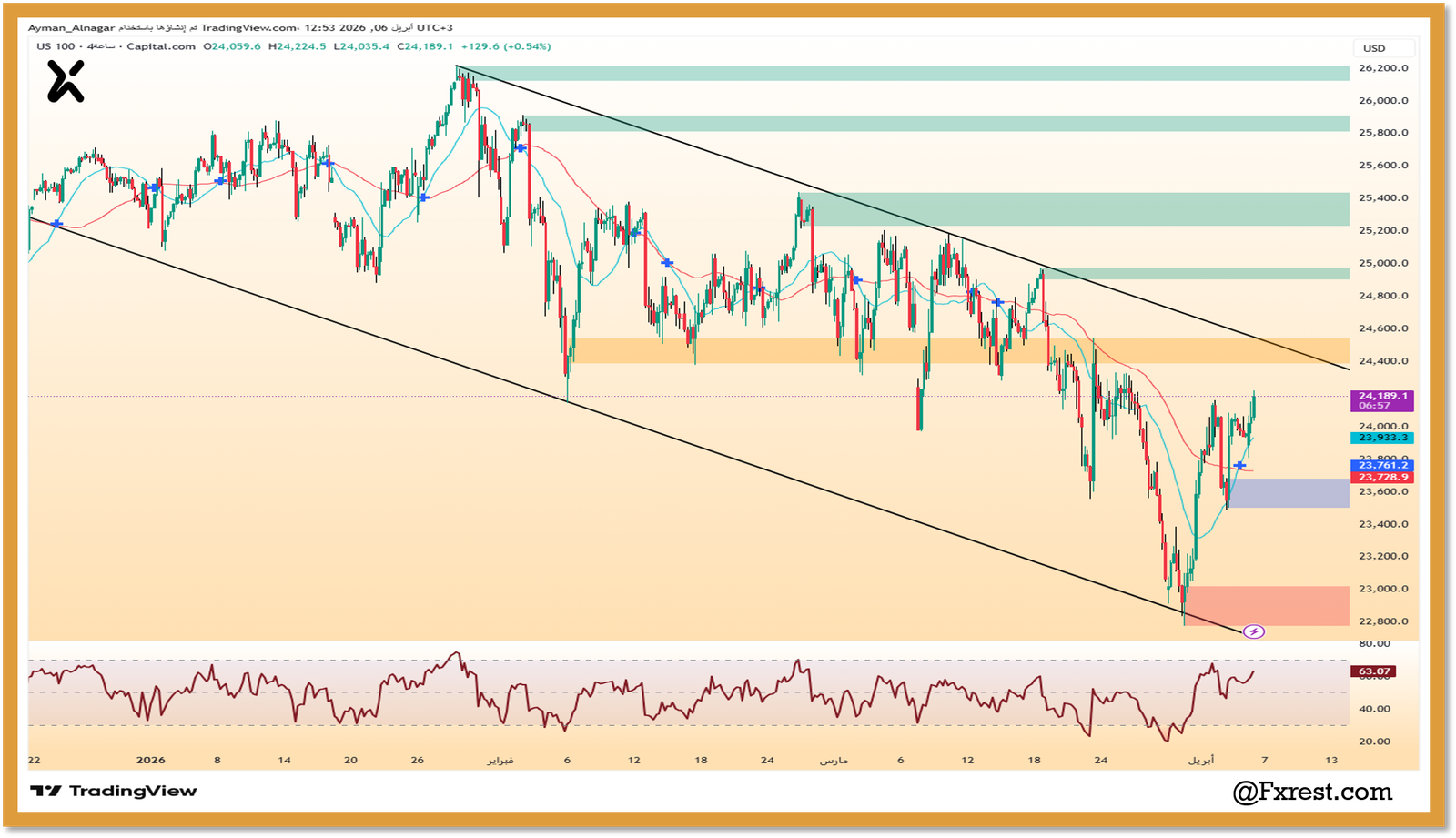1456x838 pixels.
Task: Click the purple lightning bolt icon
Action: click(1253, 631)
